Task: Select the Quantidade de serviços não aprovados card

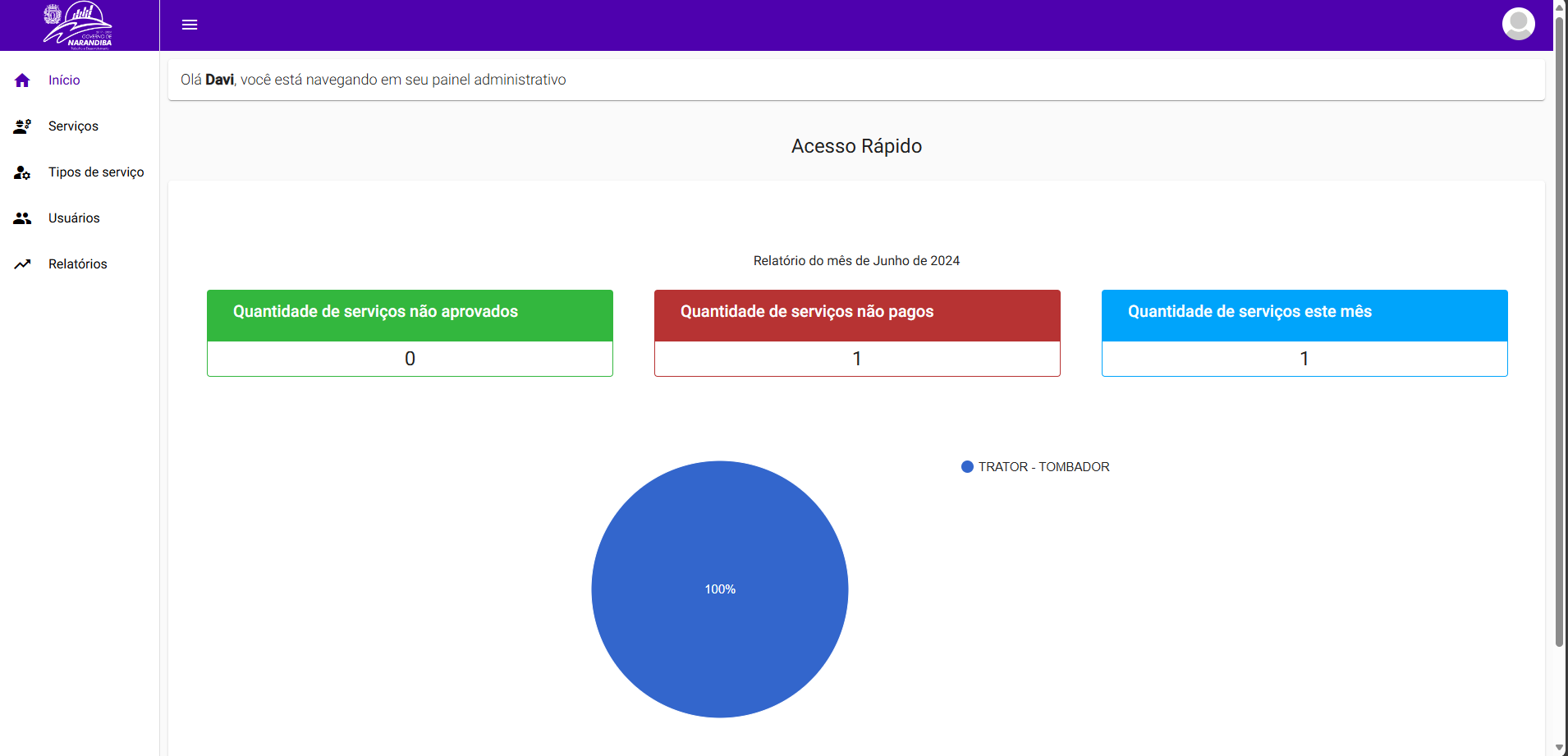Action: point(410,333)
